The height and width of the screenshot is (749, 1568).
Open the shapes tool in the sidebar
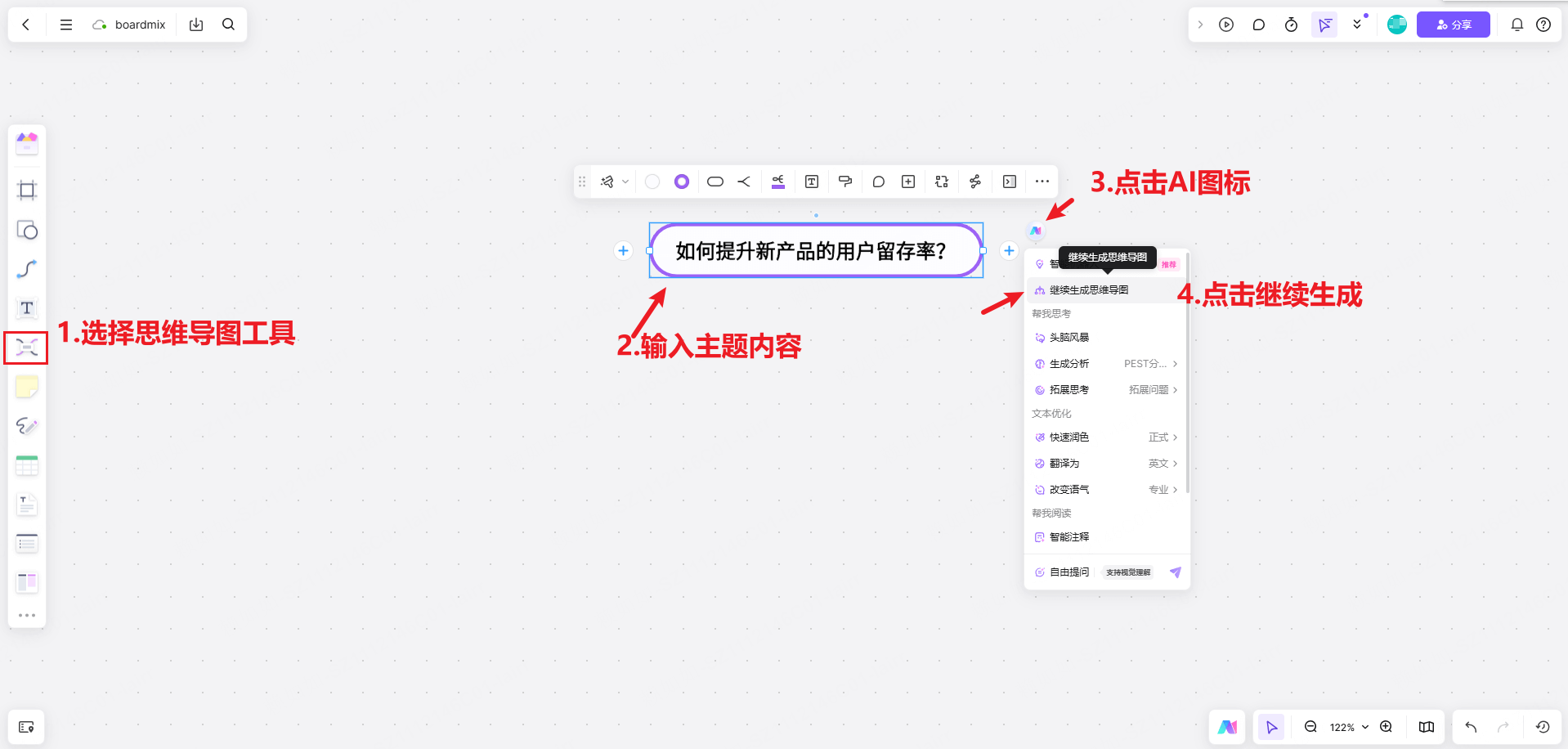27,231
